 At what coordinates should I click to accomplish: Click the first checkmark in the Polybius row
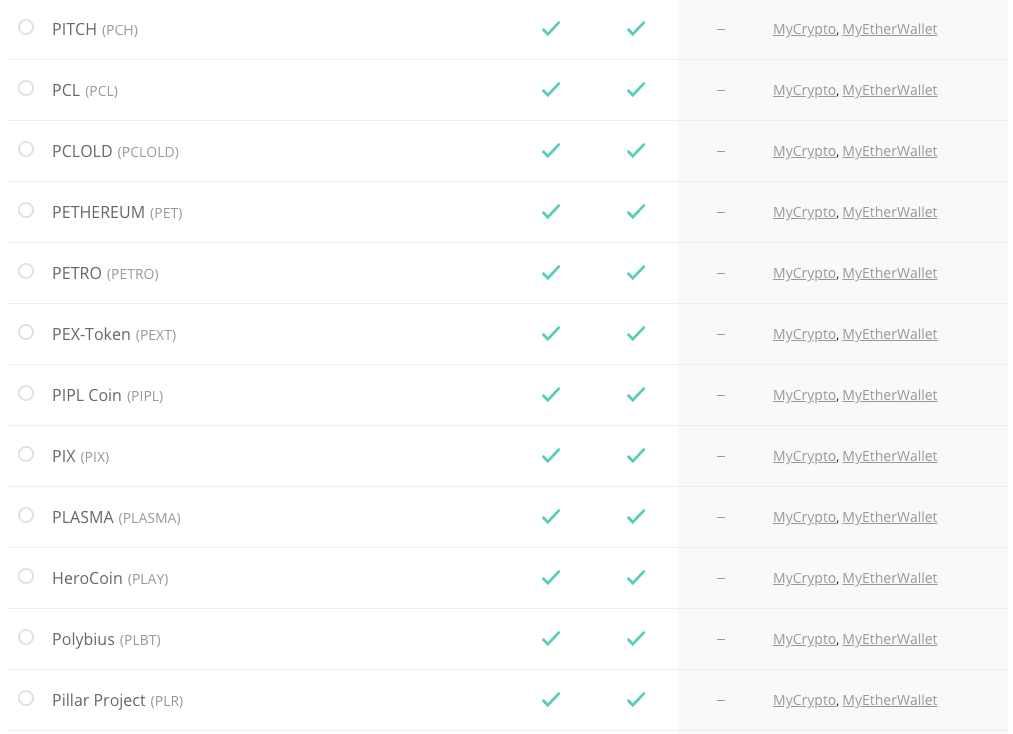click(x=551, y=639)
